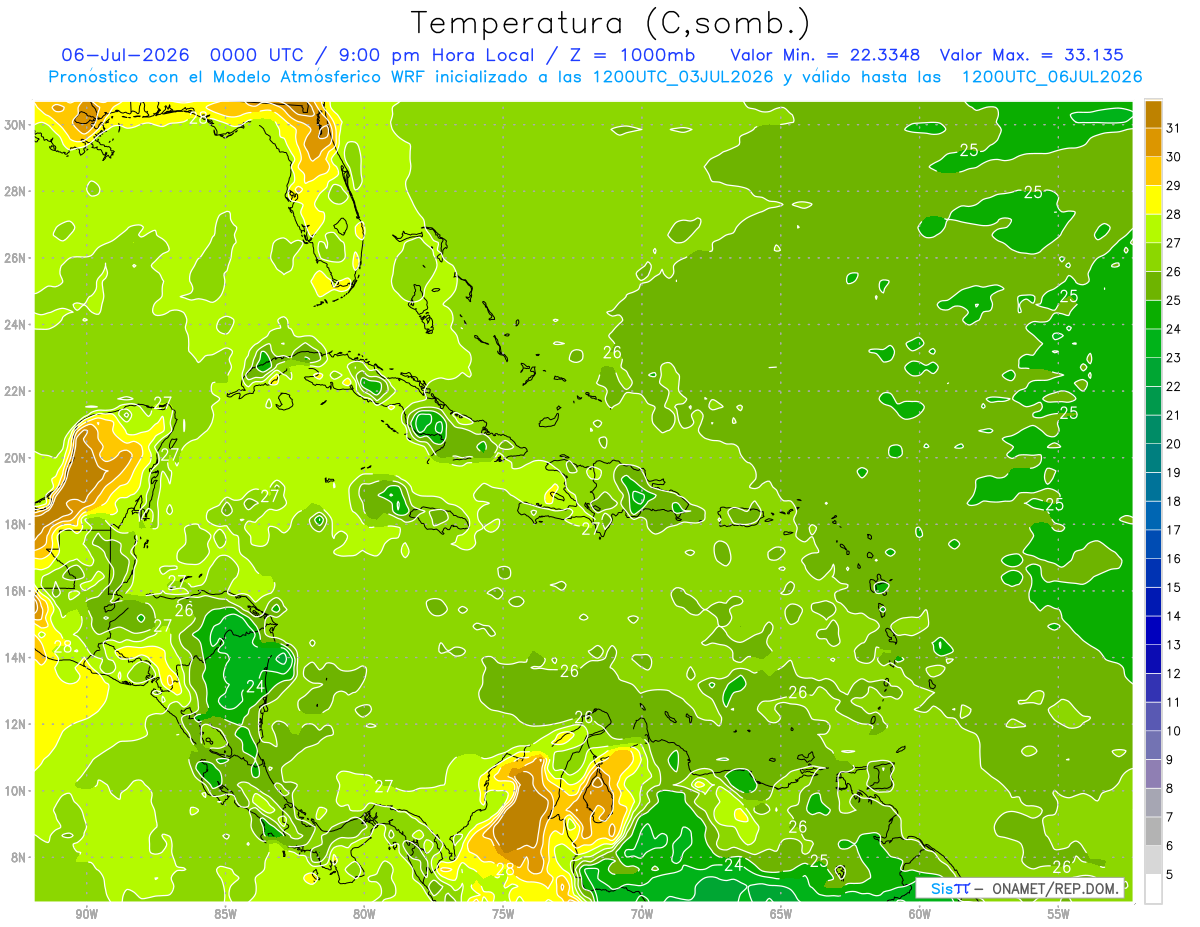Click the "9:00 pm Hora Local" text
1200x927 pixels.
click(439, 55)
